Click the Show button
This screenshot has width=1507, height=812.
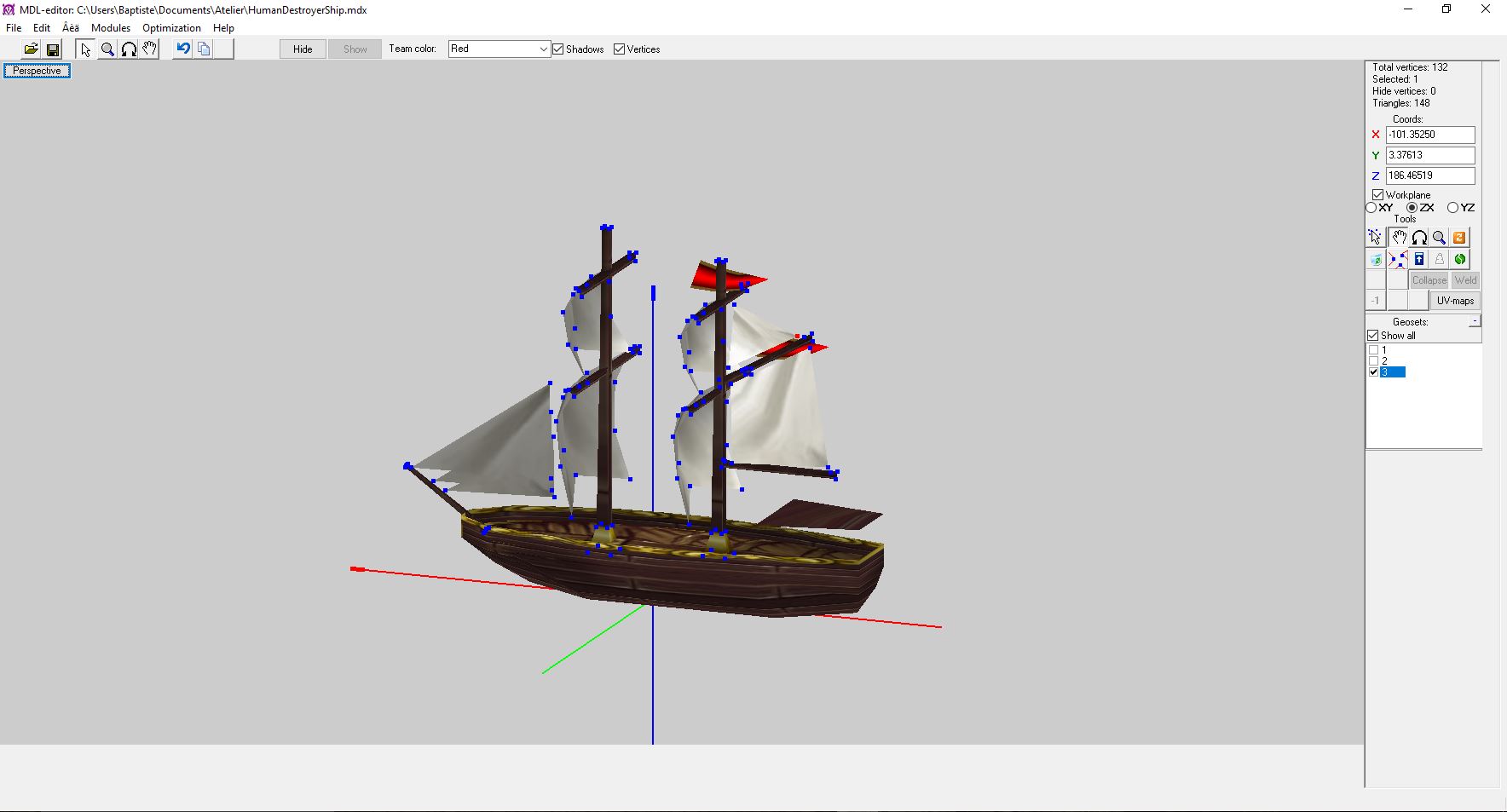355,49
